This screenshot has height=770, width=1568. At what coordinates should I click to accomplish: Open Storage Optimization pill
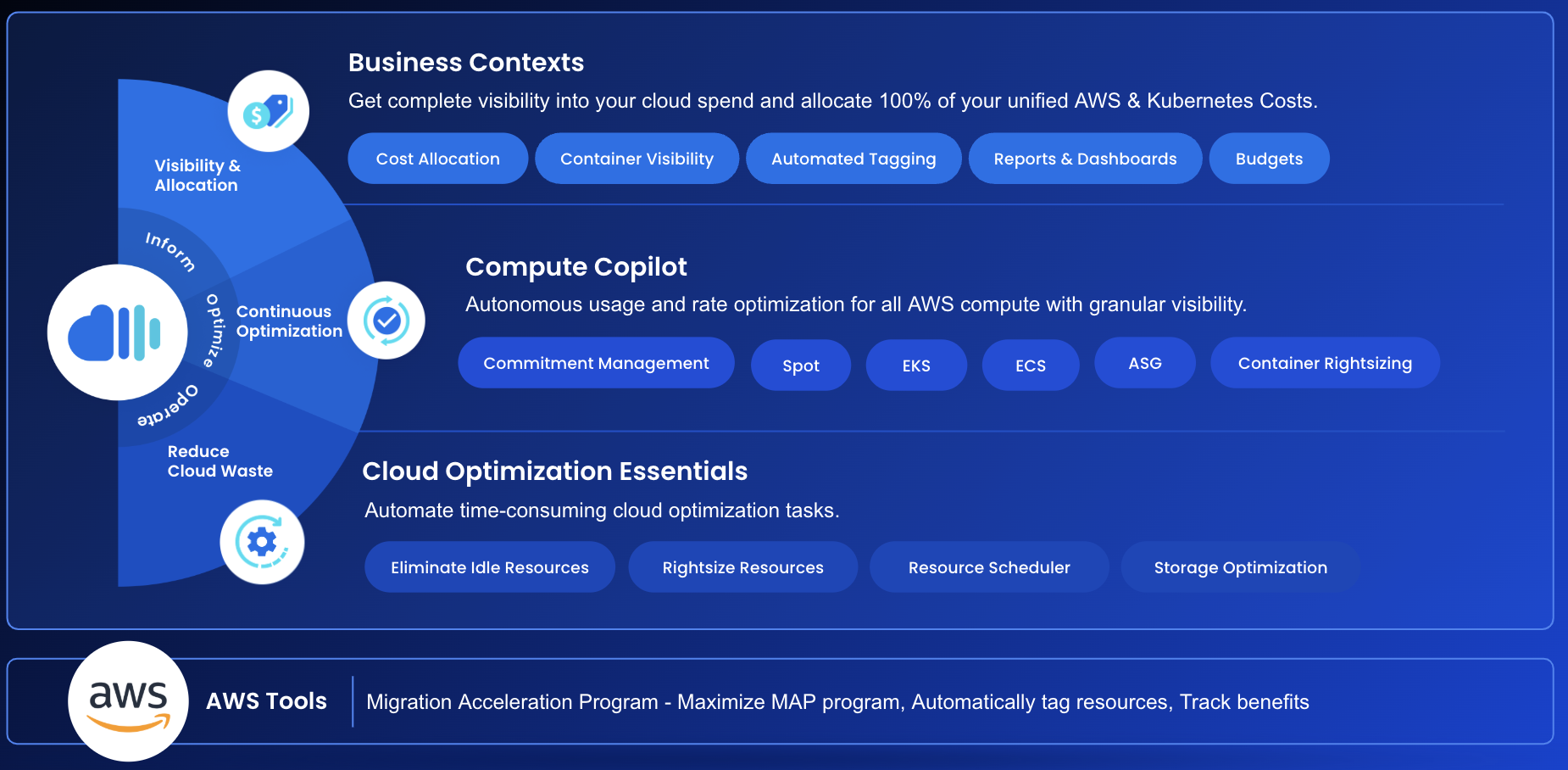click(x=1241, y=567)
